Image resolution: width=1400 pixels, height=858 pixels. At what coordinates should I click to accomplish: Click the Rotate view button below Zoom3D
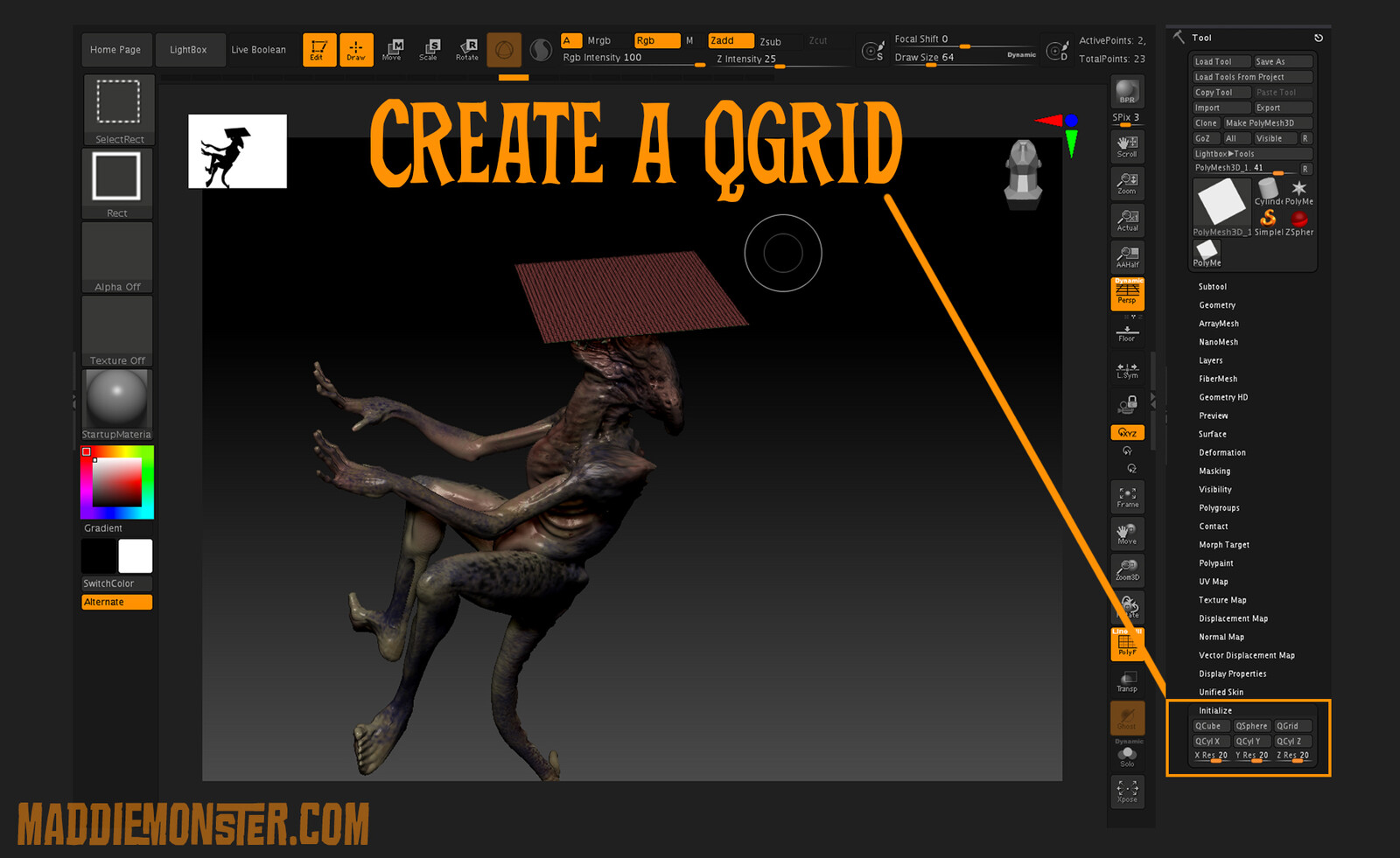[x=1127, y=607]
